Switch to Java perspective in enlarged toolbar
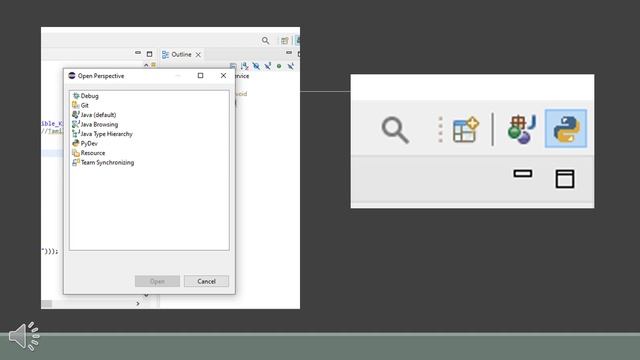This screenshot has height=360, width=640. point(521,129)
